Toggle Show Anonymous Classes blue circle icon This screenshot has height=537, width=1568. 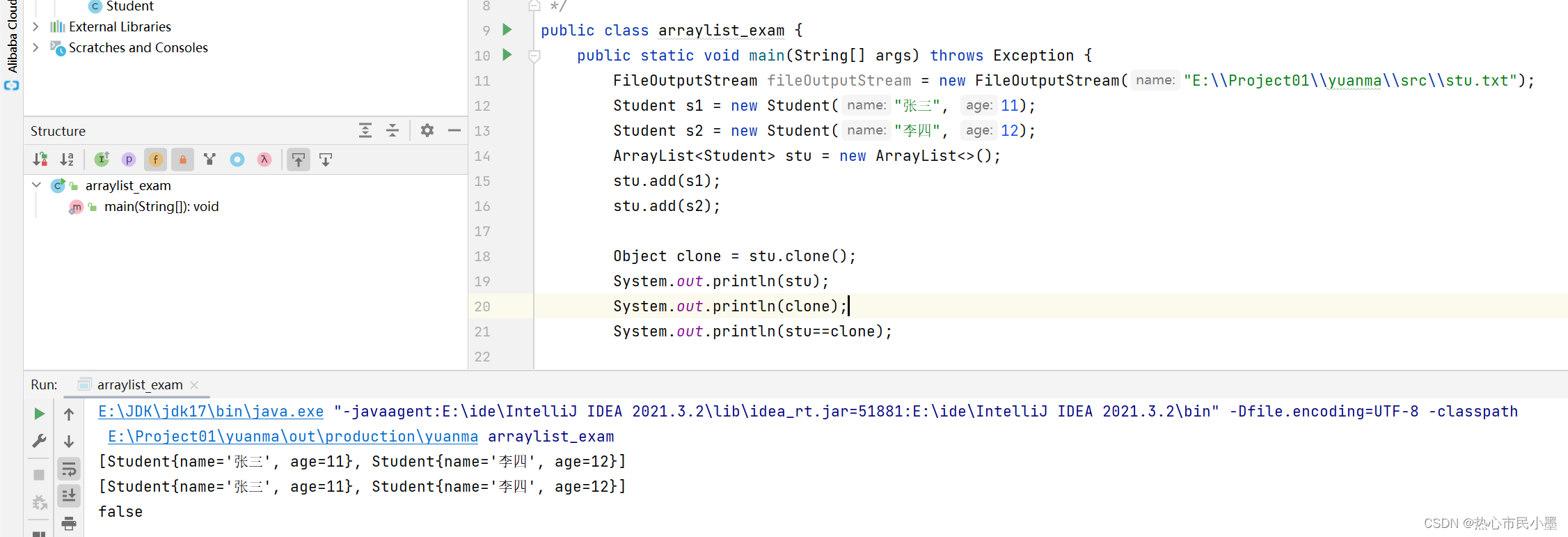click(237, 159)
